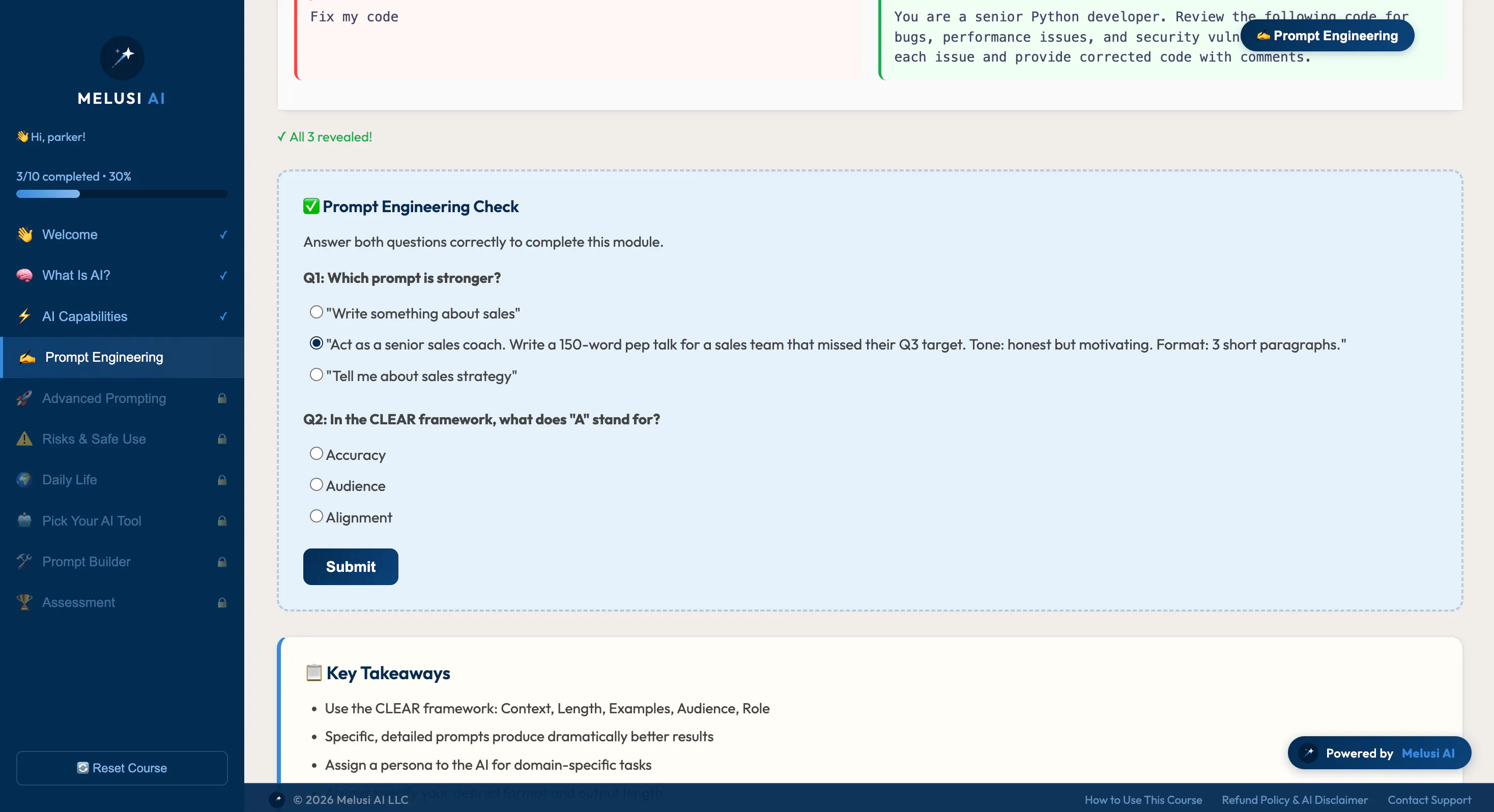Image resolution: width=1494 pixels, height=812 pixels.
Task: Click the globe Daily Life icon
Action: click(x=24, y=480)
